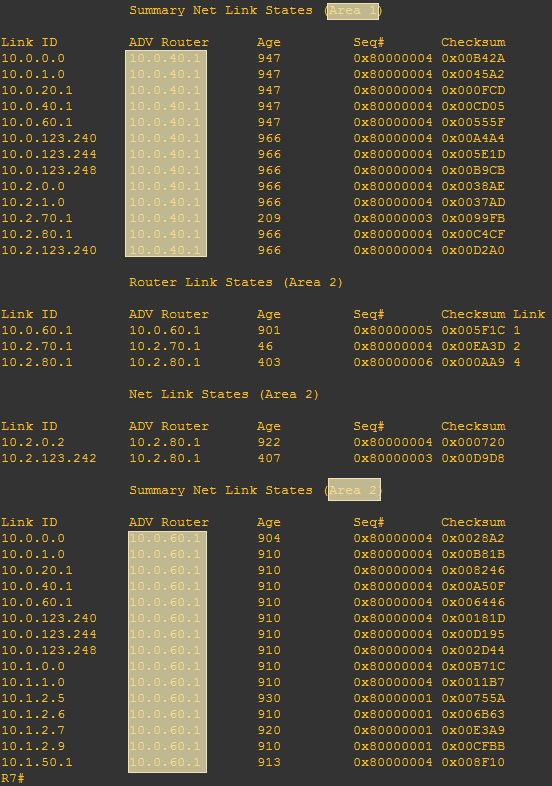552x786 pixels.
Task: Click Link ID 10.1.2.9
Action: [33, 747]
